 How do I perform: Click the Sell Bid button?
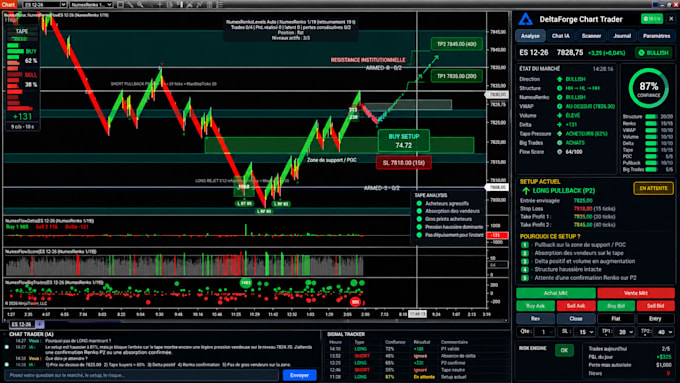coord(655,306)
